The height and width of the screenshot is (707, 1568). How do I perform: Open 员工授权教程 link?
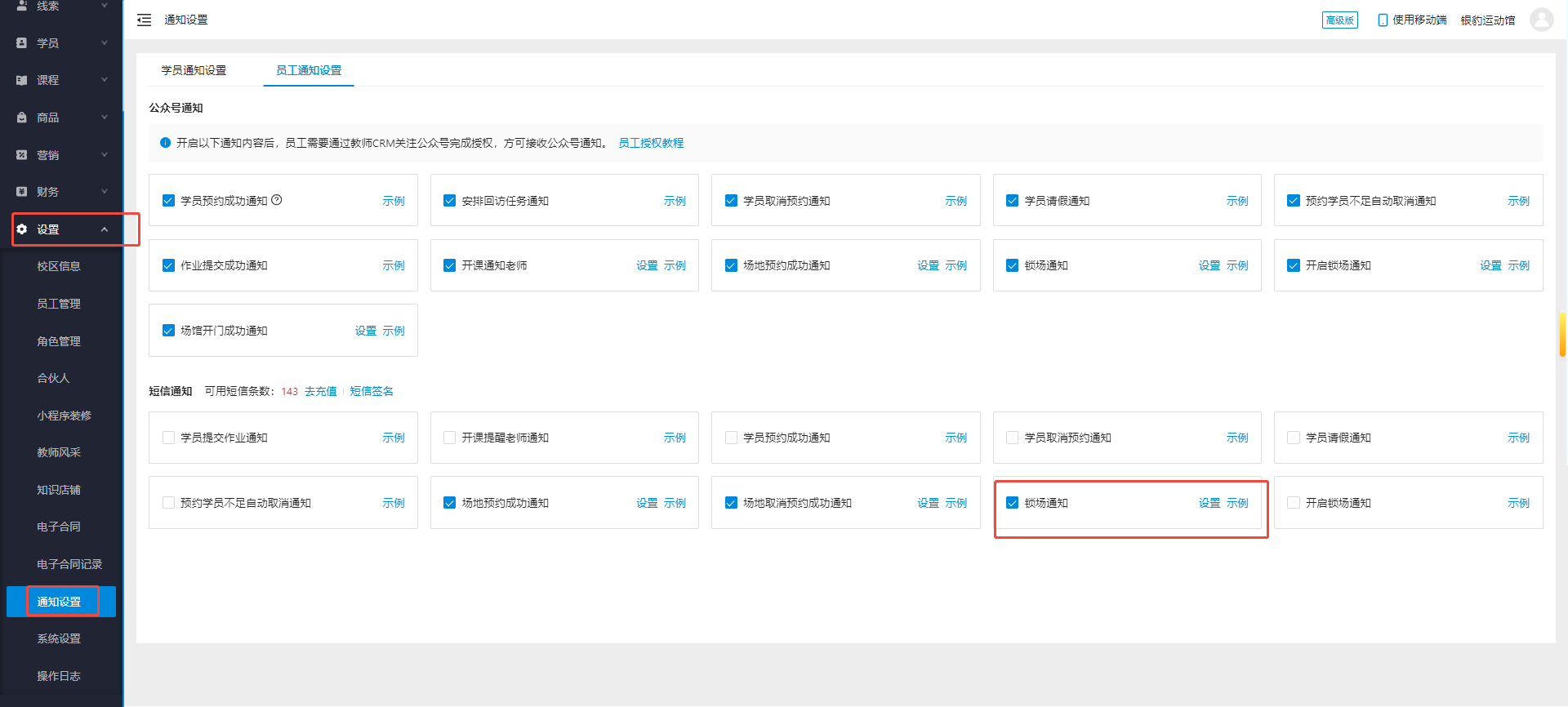pyautogui.click(x=651, y=143)
